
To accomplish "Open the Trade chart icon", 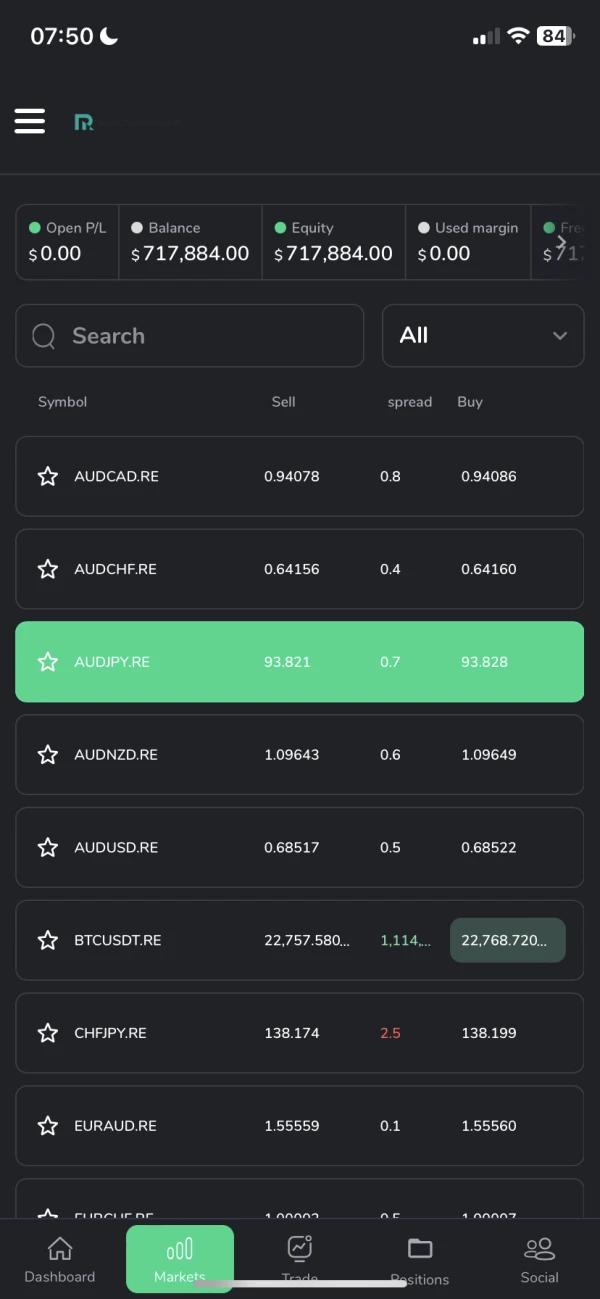I will tap(299, 1248).
